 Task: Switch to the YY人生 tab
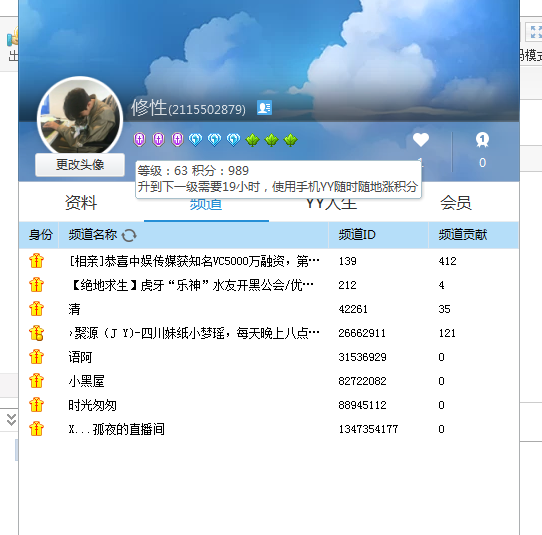coord(331,204)
